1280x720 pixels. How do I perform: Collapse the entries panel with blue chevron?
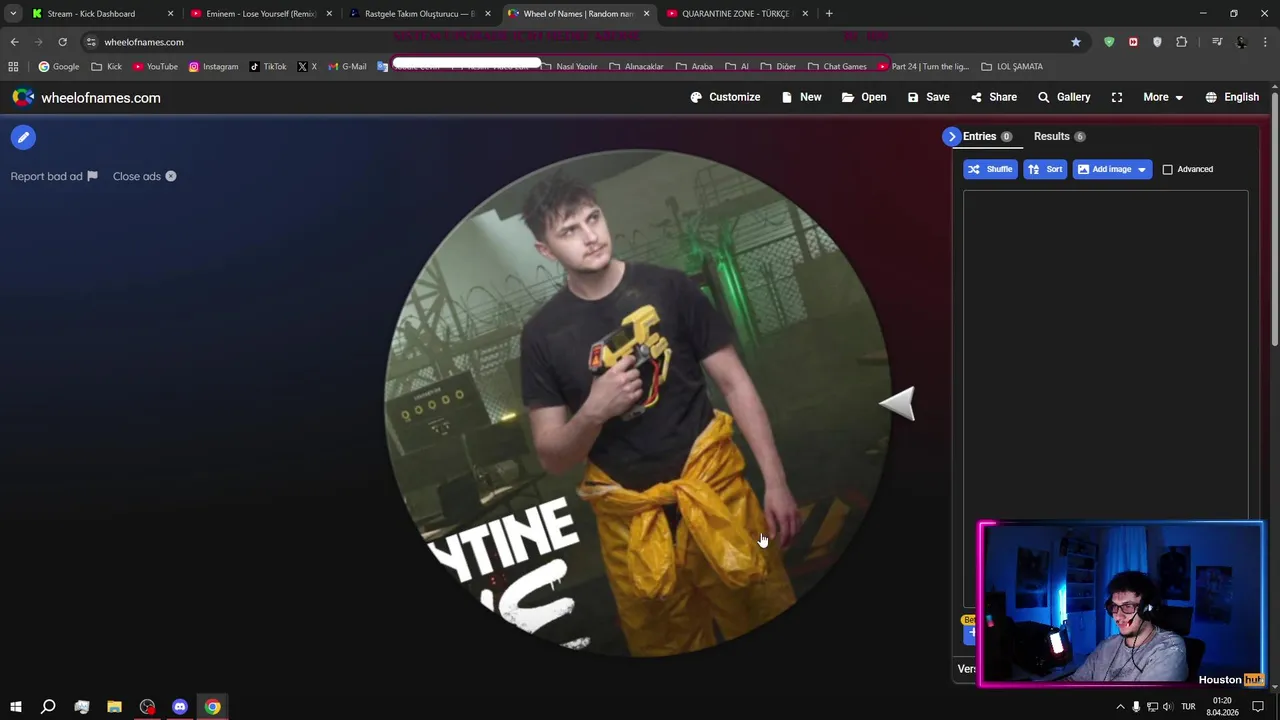(952, 136)
